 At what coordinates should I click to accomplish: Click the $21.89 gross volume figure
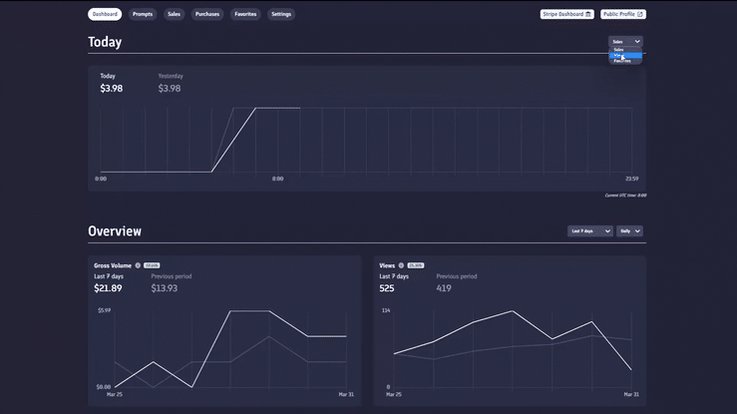coord(108,288)
